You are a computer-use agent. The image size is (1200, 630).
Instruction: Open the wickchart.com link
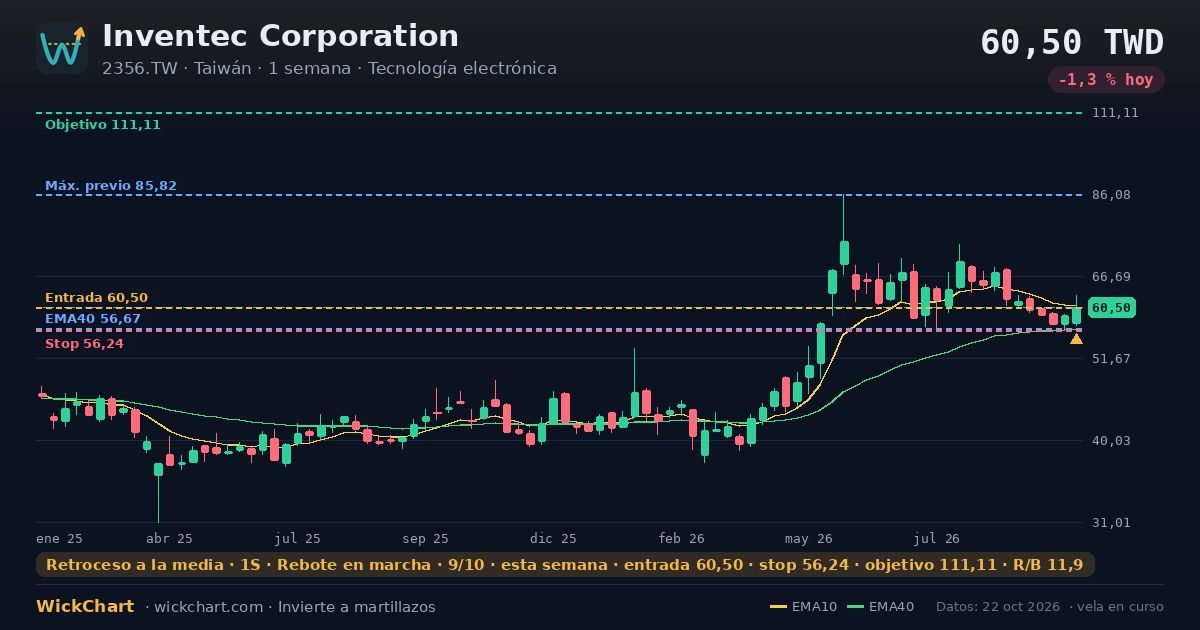(x=208, y=607)
